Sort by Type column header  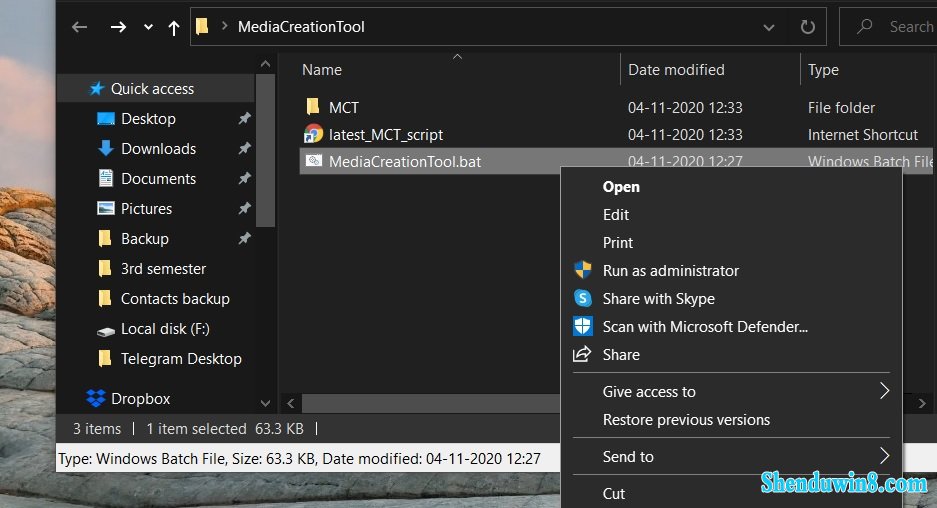(x=823, y=70)
